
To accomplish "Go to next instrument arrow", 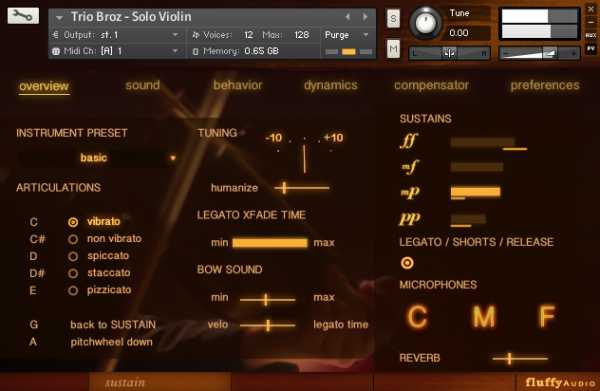I will (365, 17).
